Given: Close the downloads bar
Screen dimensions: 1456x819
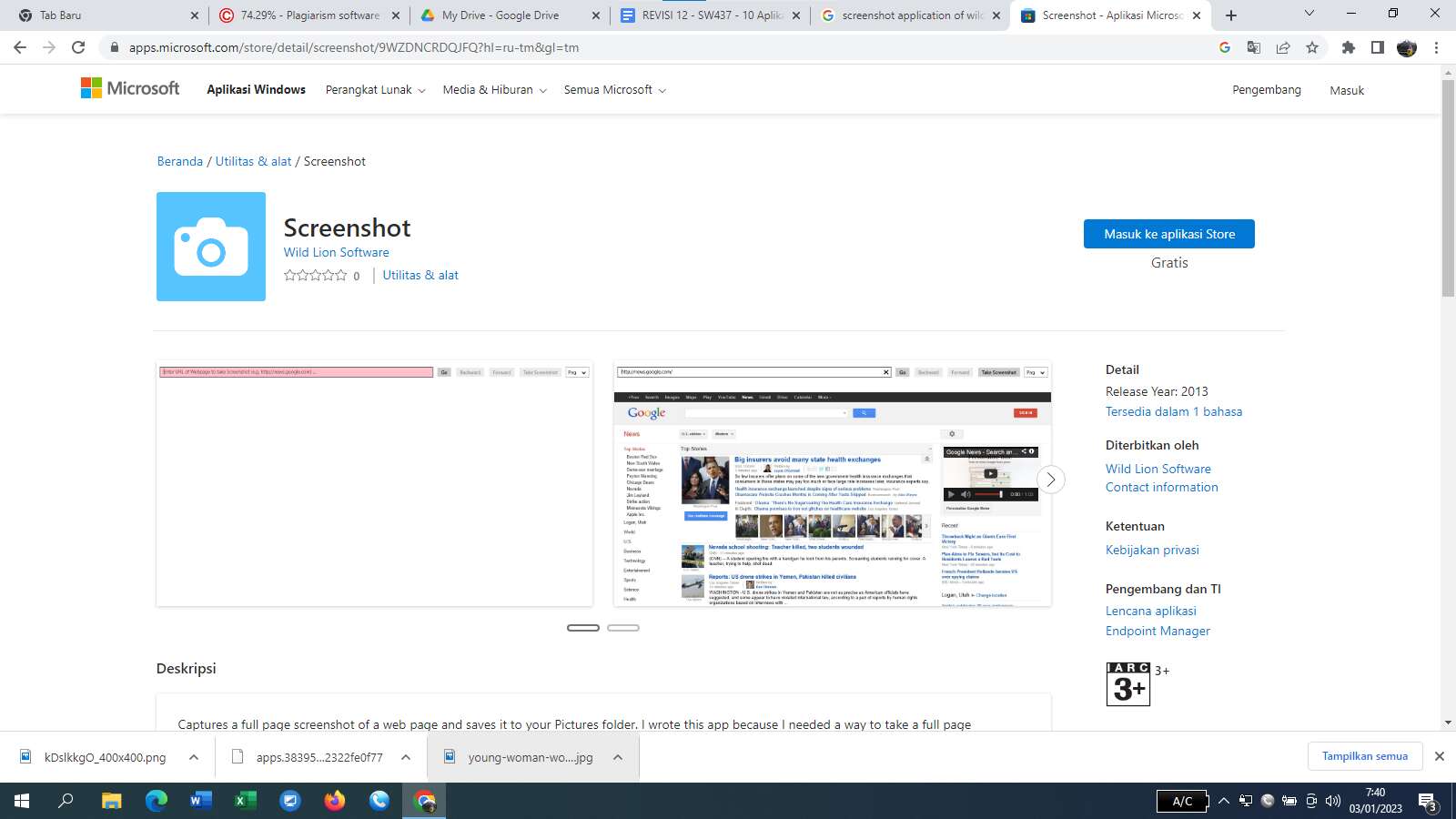Looking at the screenshot, I should pyautogui.click(x=1440, y=756).
